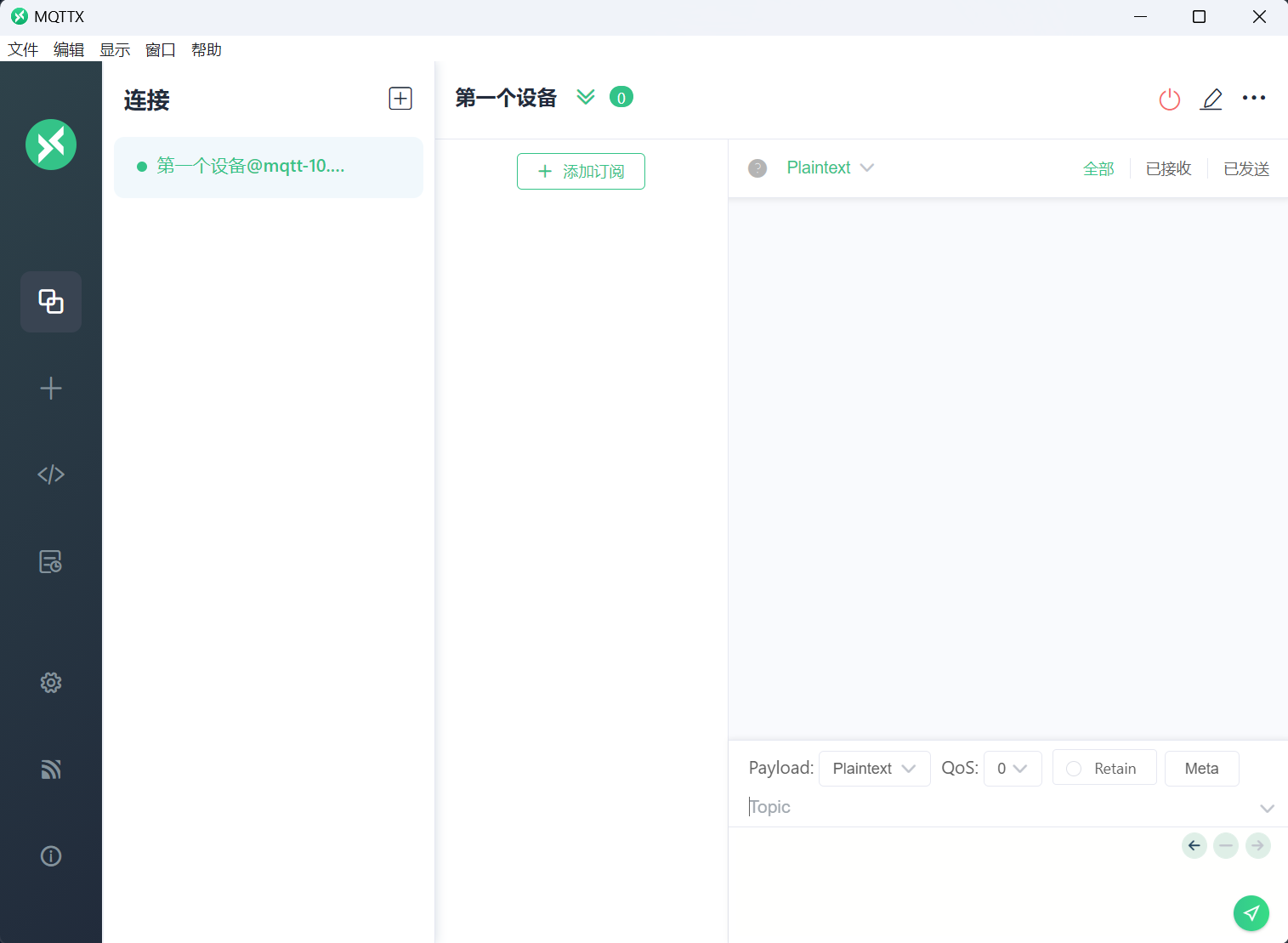1288x943 pixels.
Task: Click into the Topic input field
Action: point(995,807)
